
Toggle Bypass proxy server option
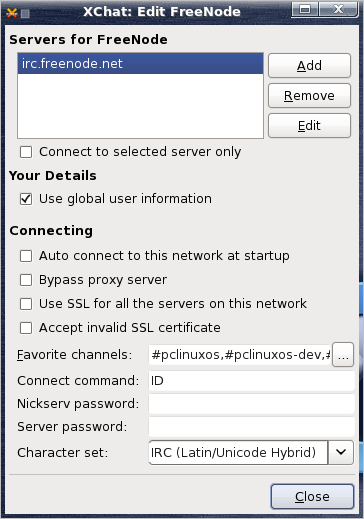tap(26, 280)
